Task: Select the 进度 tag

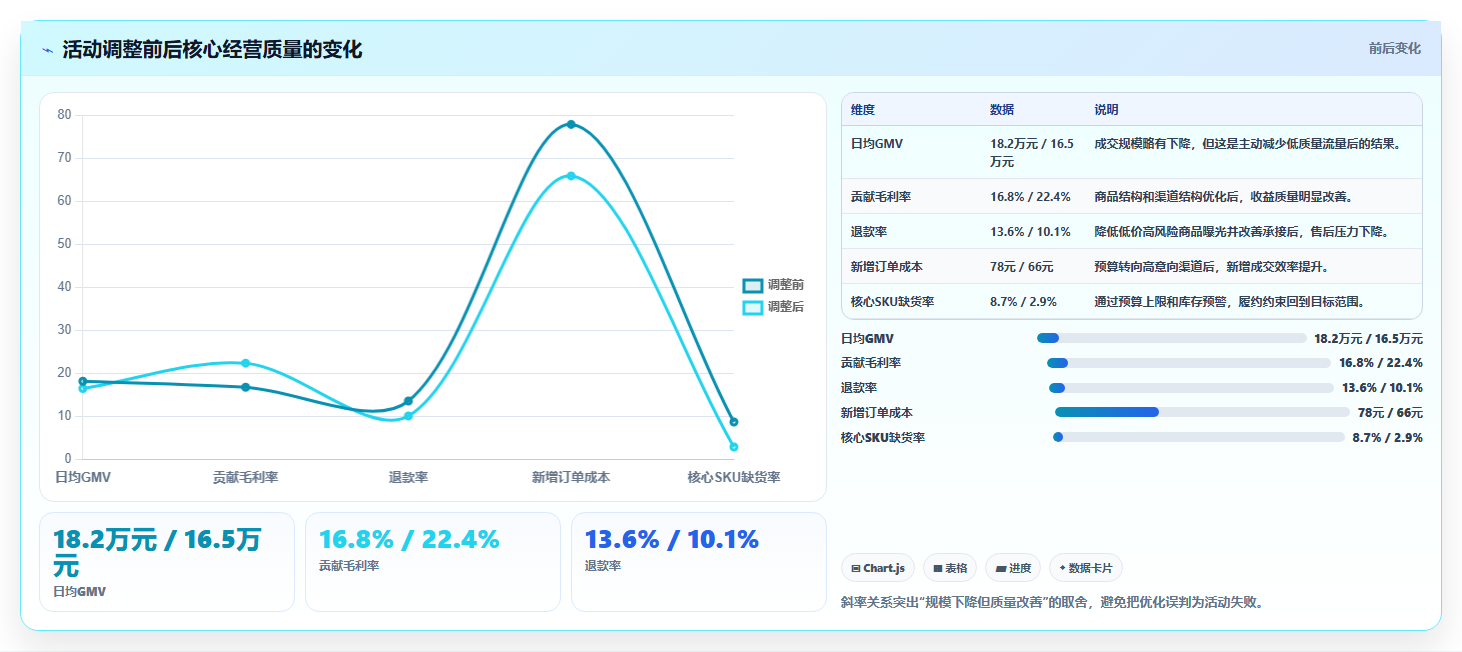Action: click(x=1013, y=568)
